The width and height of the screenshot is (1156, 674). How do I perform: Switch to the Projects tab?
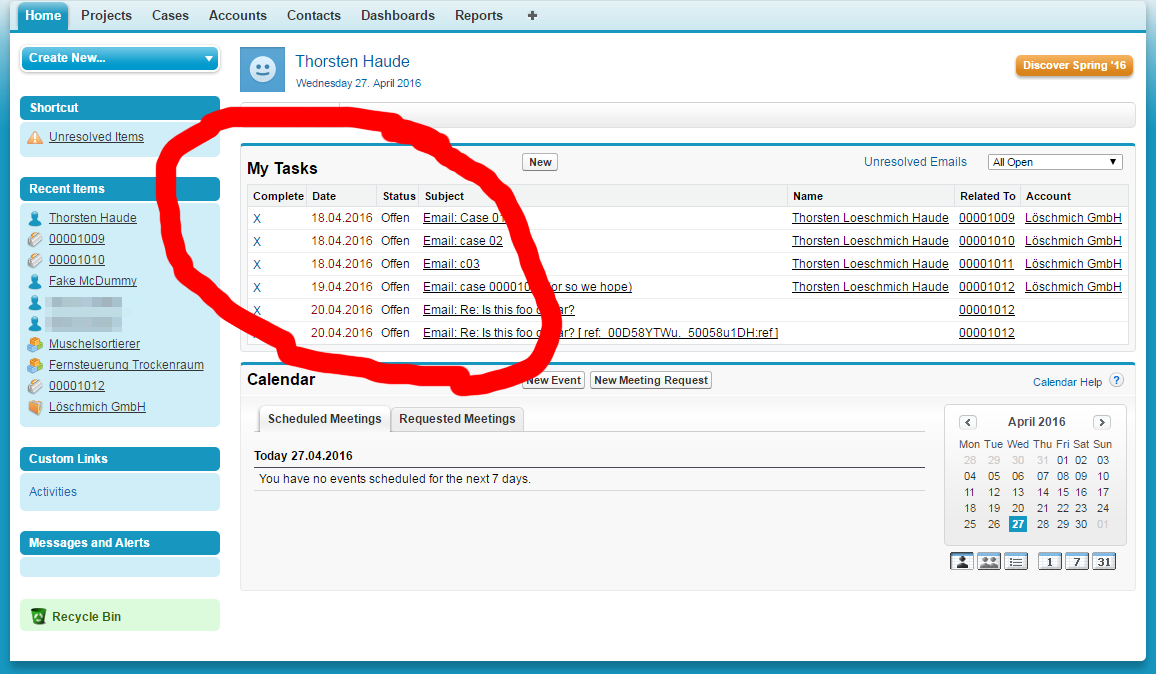tap(106, 15)
